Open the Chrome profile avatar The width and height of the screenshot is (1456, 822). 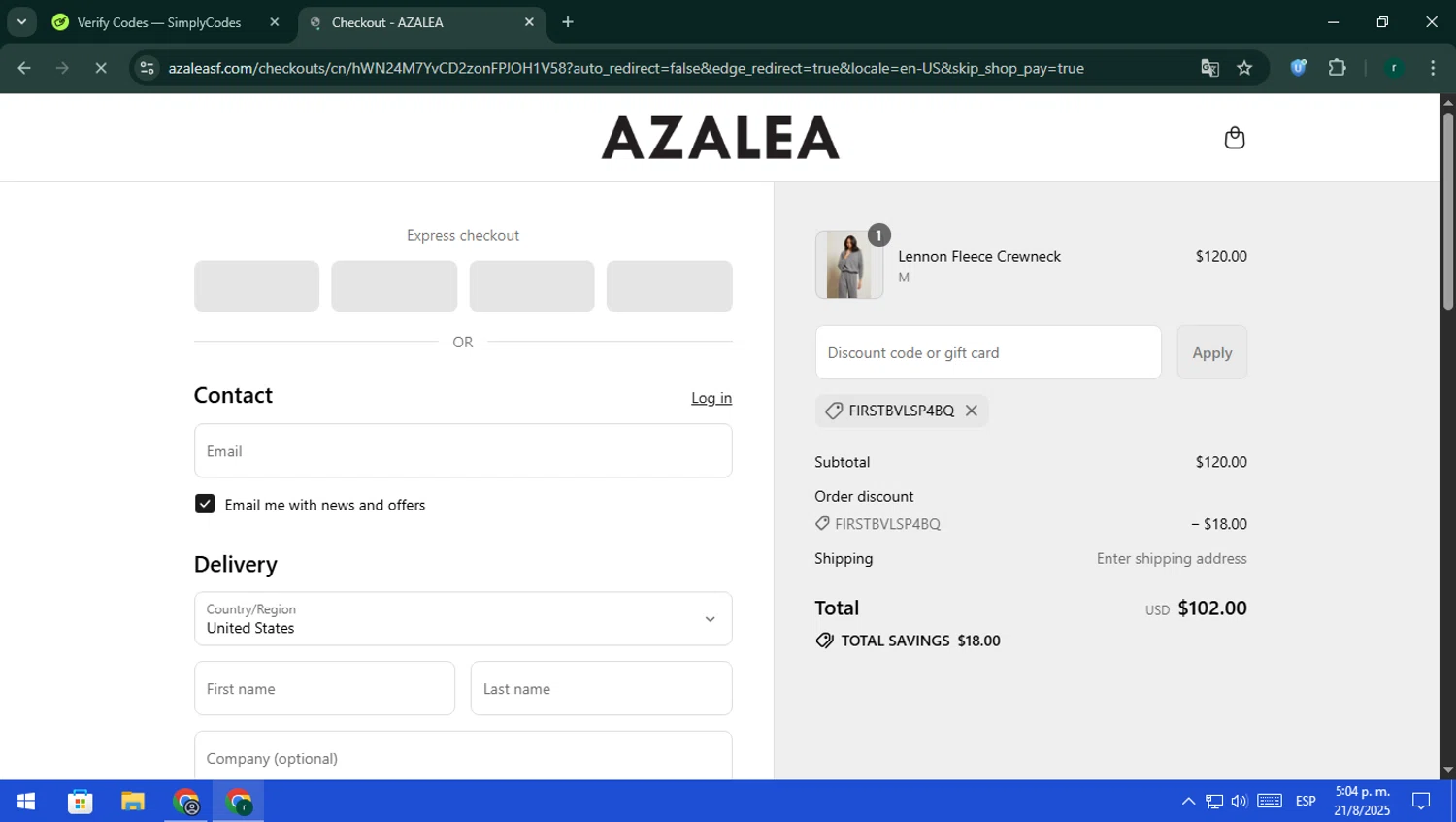1394,68
